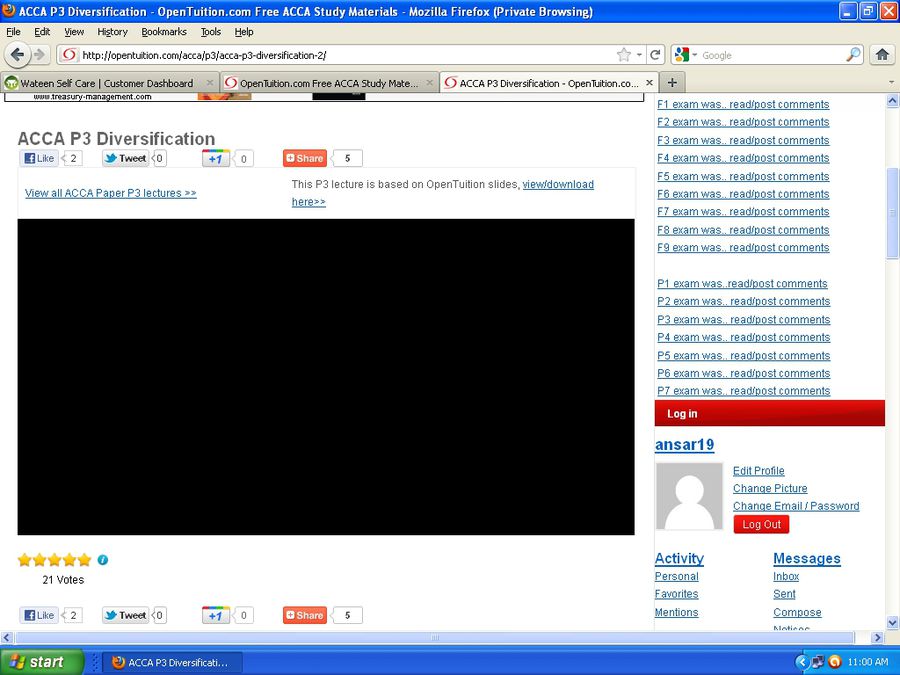The width and height of the screenshot is (900, 675).
Task: Open the URL history dropdown arrow
Action: pyautogui.click(x=639, y=55)
